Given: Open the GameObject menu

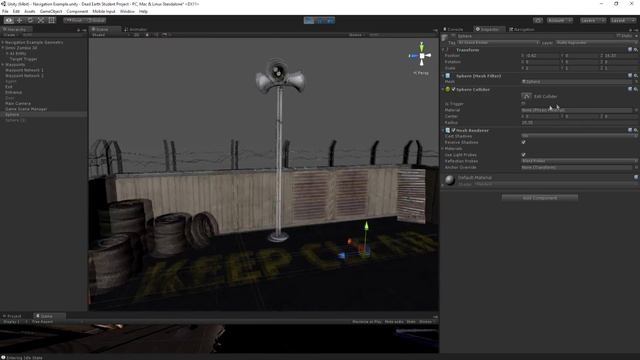Looking at the screenshot, I should [51, 11].
